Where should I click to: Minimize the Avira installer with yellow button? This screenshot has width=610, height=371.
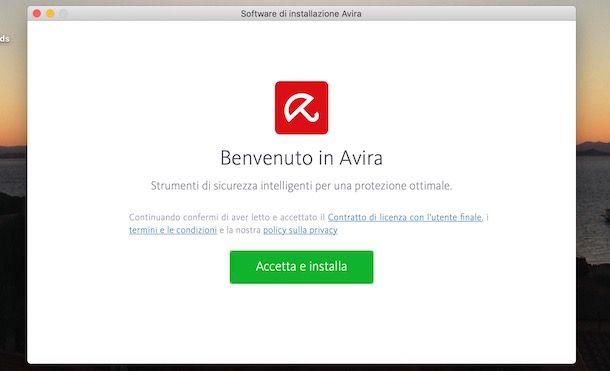click(50, 14)
